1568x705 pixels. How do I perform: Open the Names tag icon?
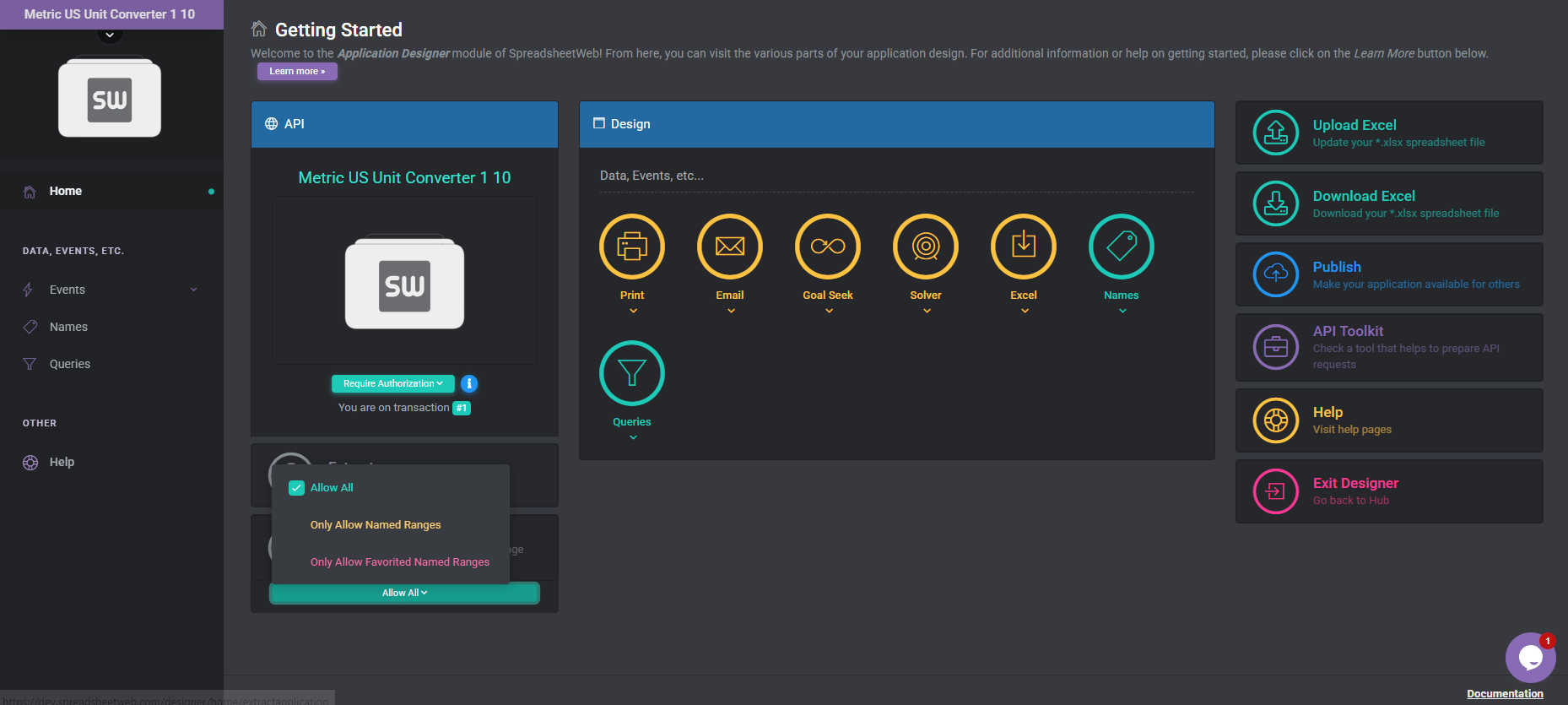click(1121, 247)
